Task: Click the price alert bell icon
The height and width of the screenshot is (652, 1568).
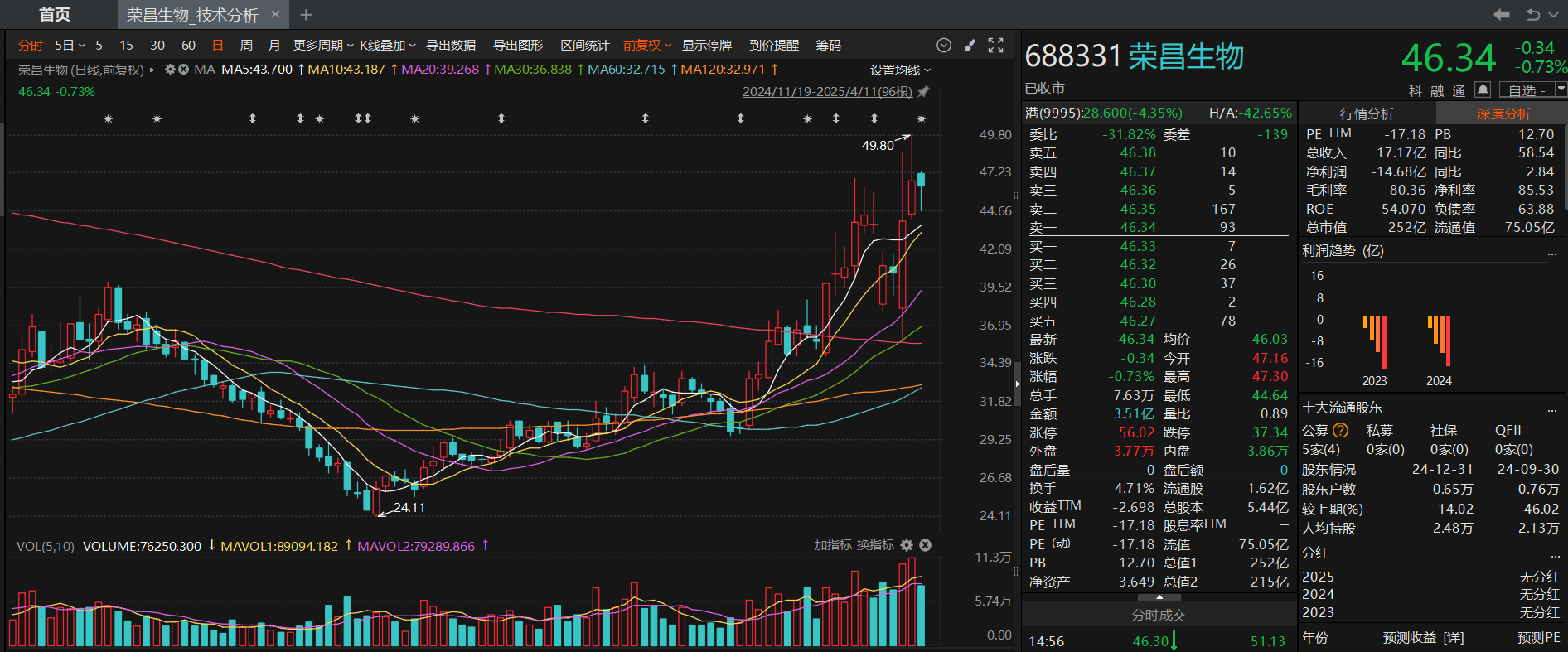Action: [1483, 89]
